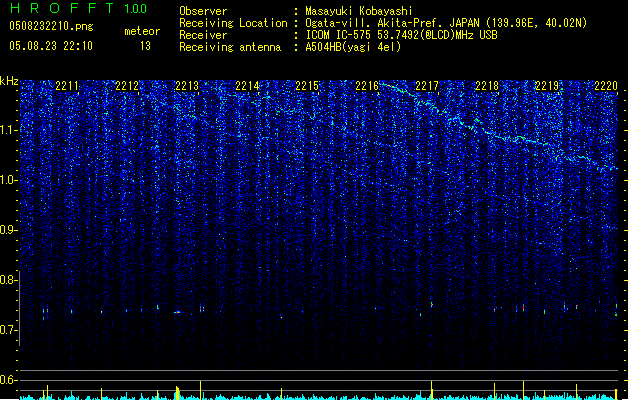This screenshot has width=629, height=400.
Task: Click the Observer label
Action: 203,11
